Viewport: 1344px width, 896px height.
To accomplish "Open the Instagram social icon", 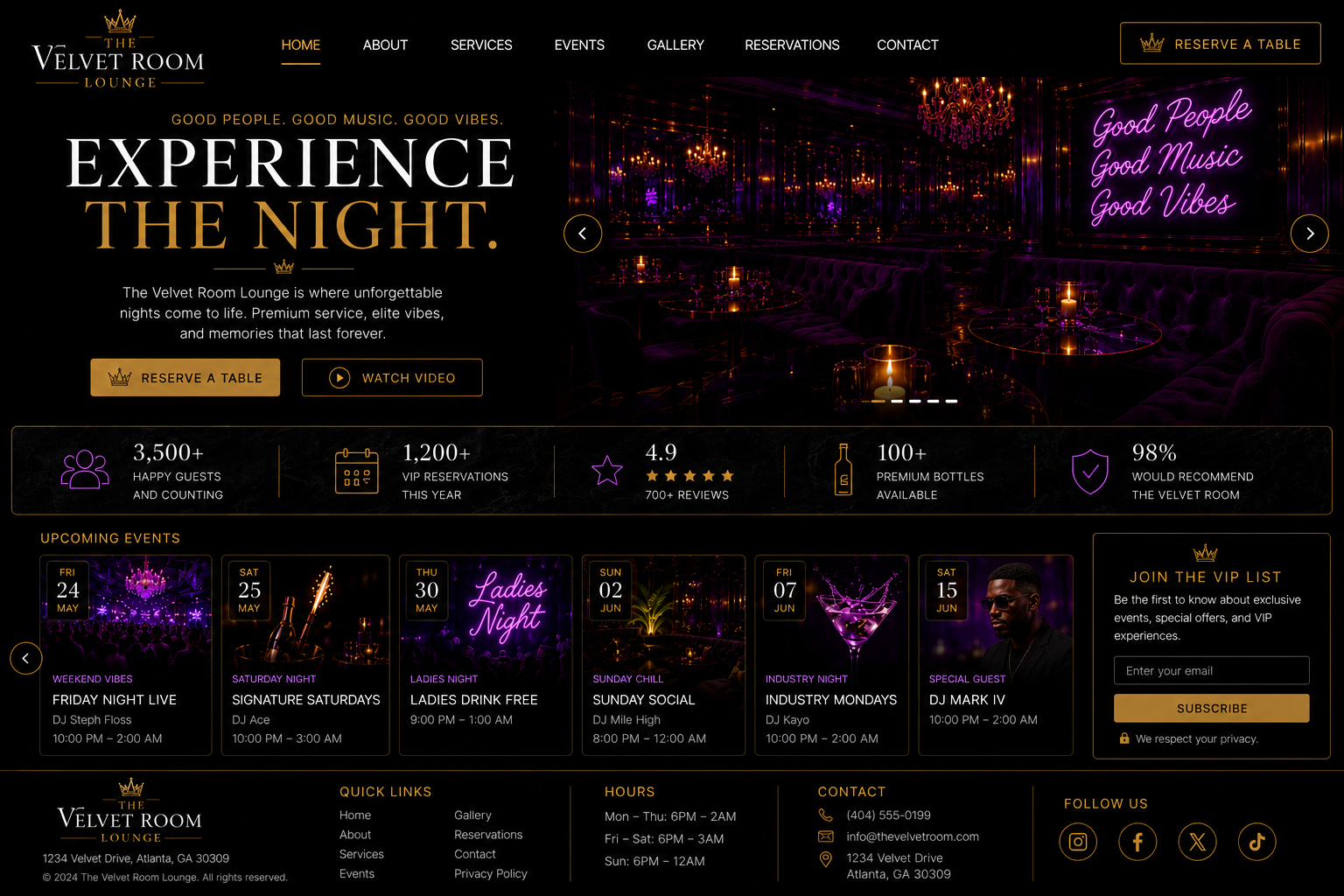I will coord(1078,842).
